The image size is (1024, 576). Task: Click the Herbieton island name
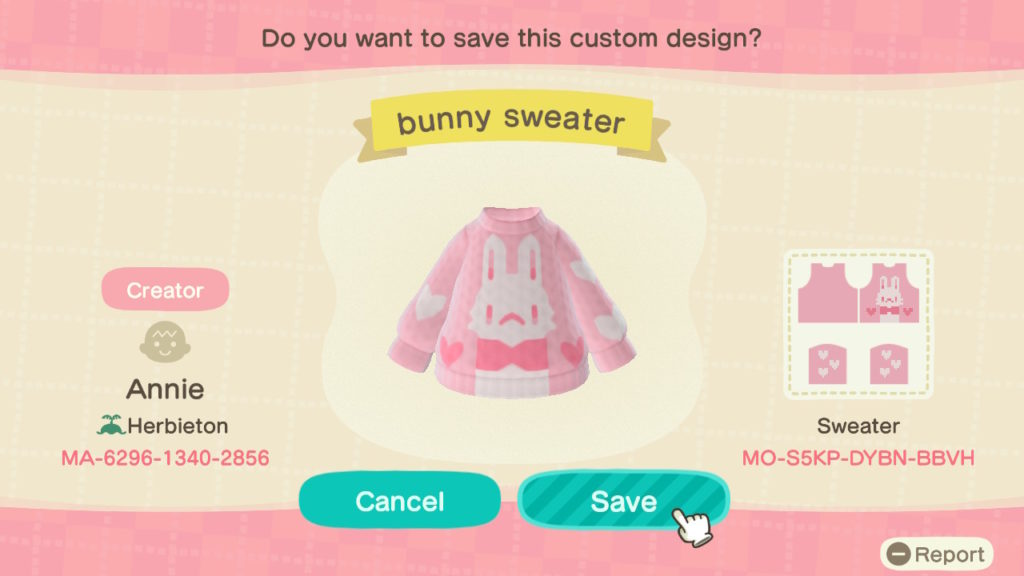178,426
